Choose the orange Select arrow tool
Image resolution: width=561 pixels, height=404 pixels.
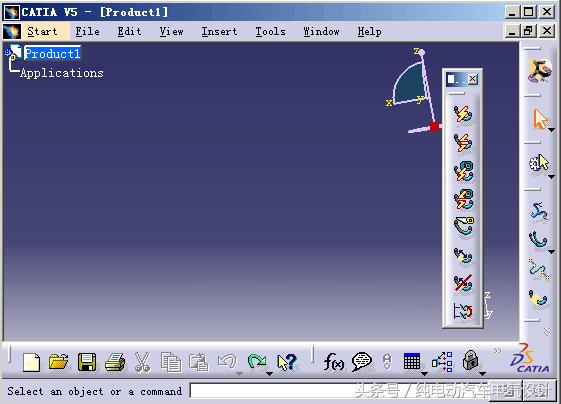[540, 119]
